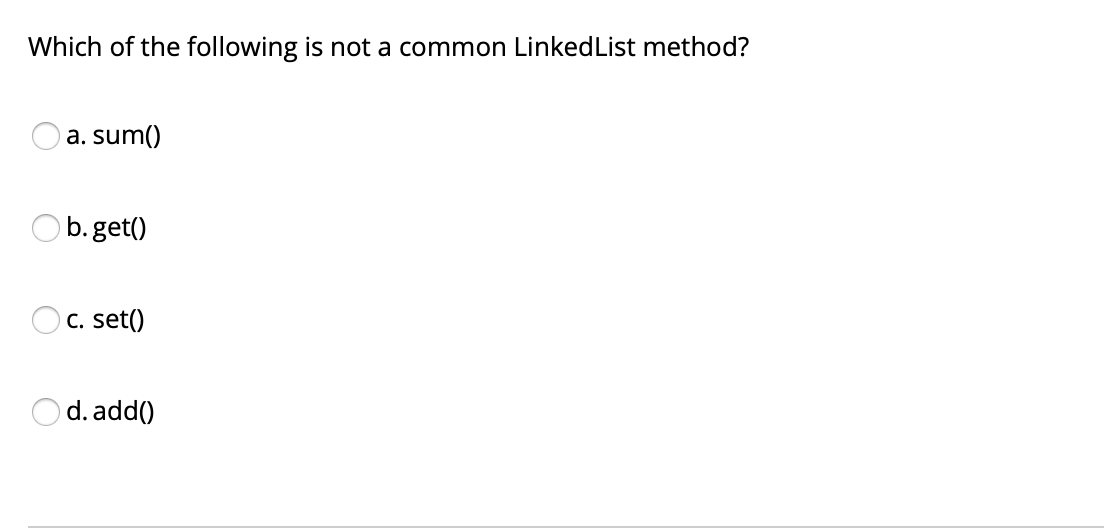Mark the radio button beside add()
Screen dimensions: 1104x532
(x=45, y=412)
